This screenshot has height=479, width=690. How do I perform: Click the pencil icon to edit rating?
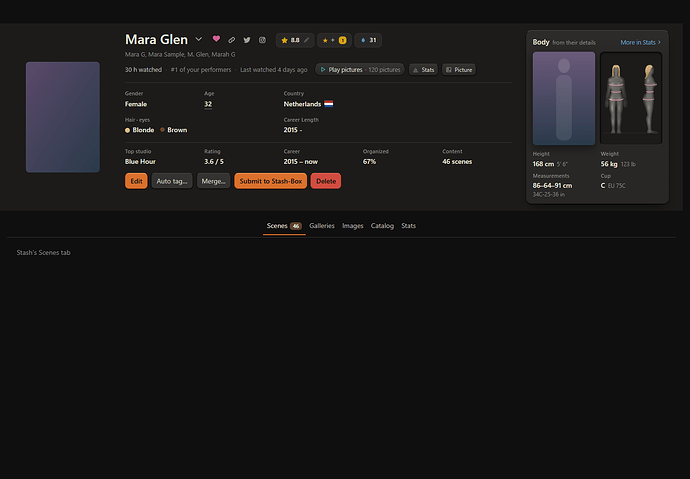coord(307,40)
